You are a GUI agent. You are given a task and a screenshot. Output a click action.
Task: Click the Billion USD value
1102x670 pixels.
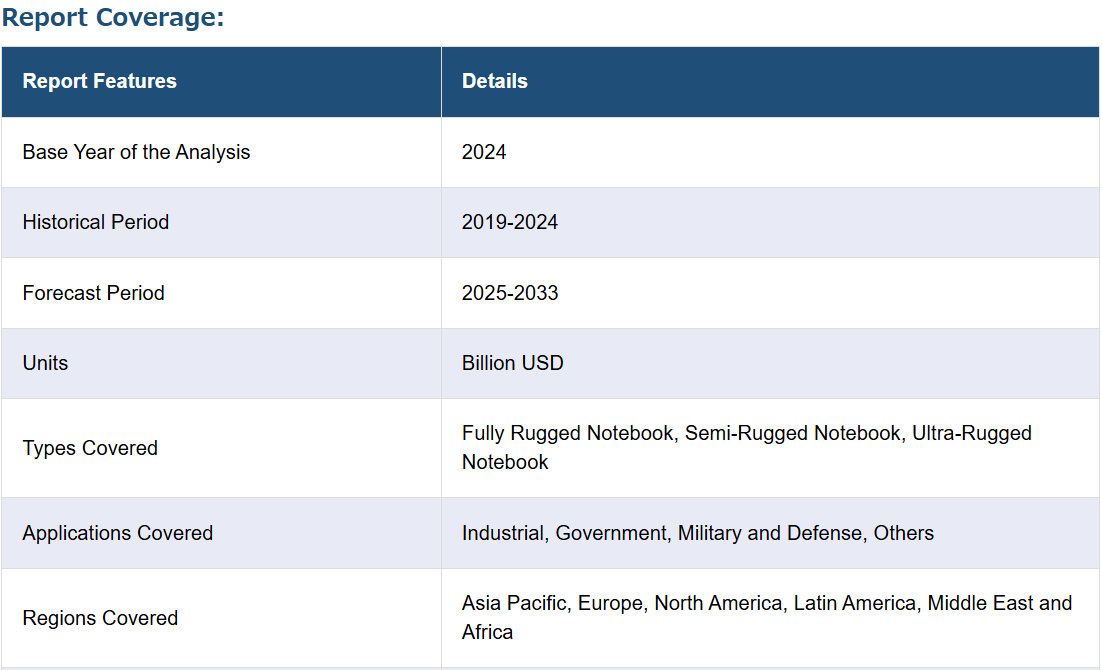click(x=512, y=363)
